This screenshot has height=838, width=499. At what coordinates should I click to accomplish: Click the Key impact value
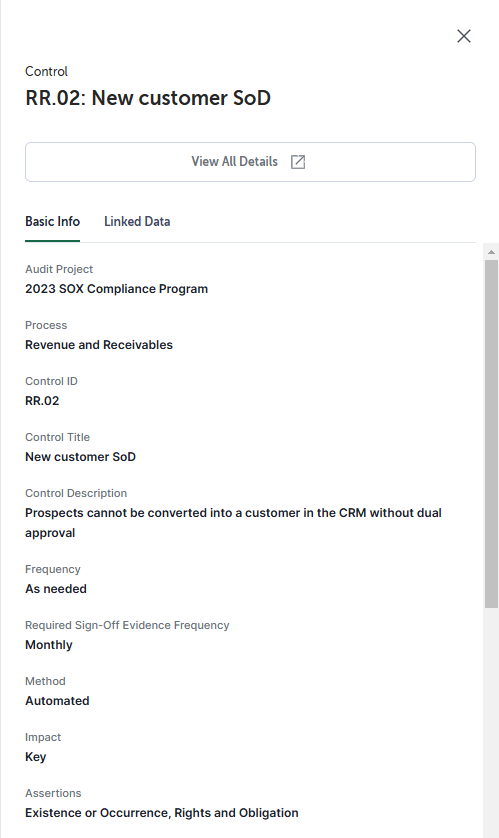36,757
